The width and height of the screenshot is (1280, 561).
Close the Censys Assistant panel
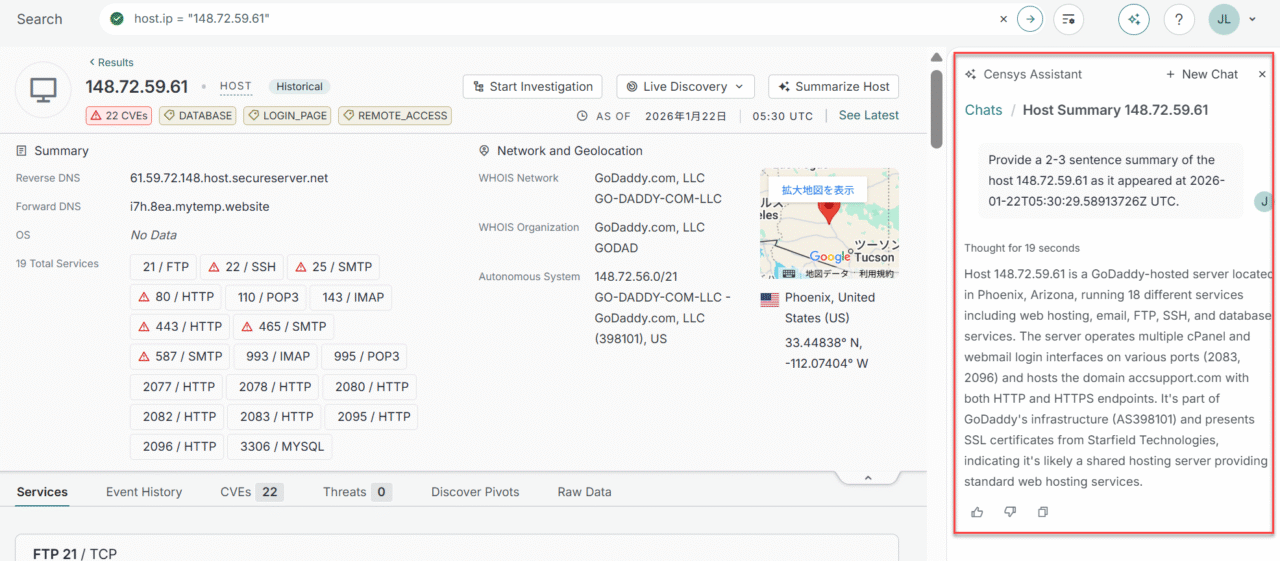[1262, 74]
